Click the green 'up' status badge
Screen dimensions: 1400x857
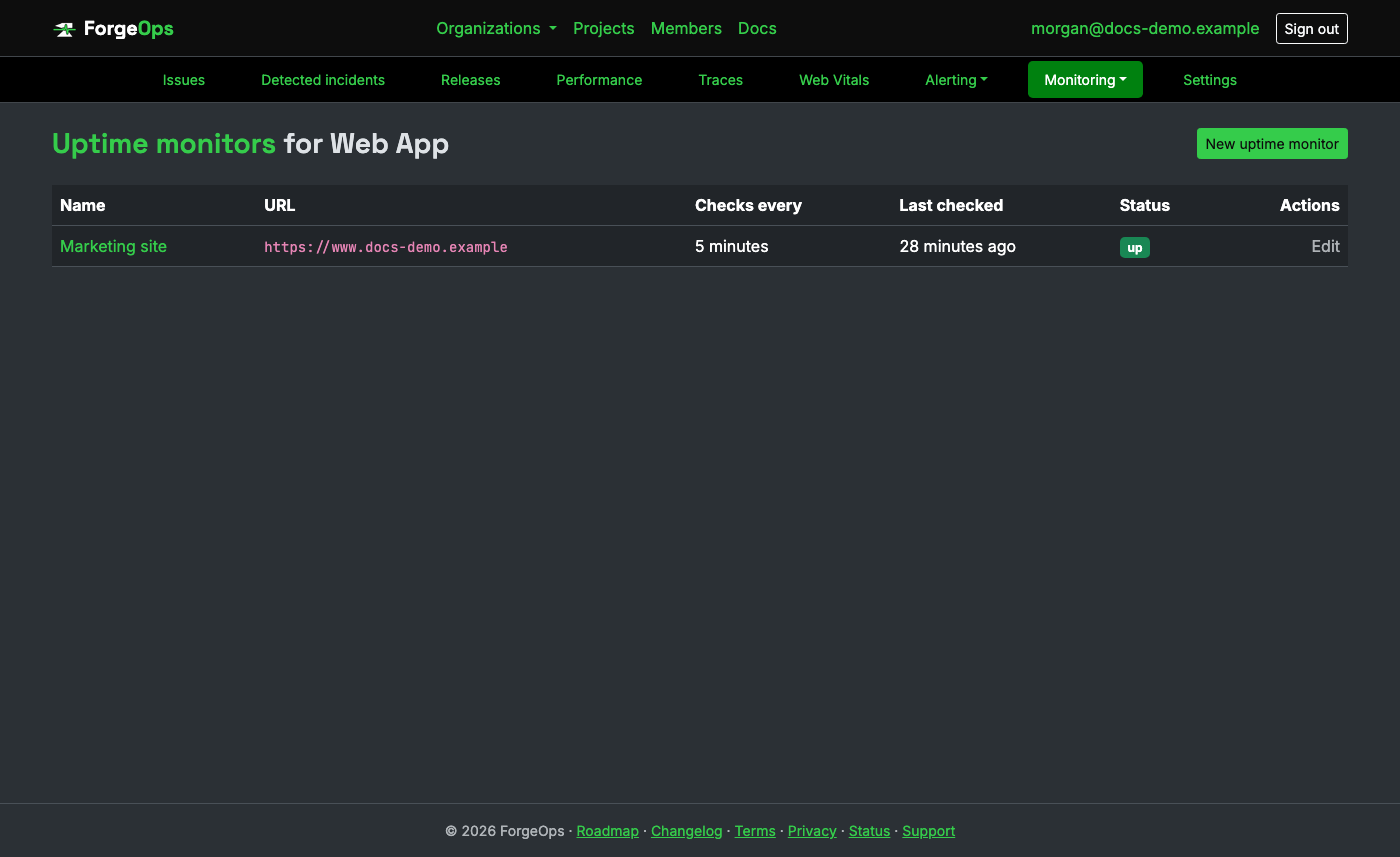[1135, 247]
